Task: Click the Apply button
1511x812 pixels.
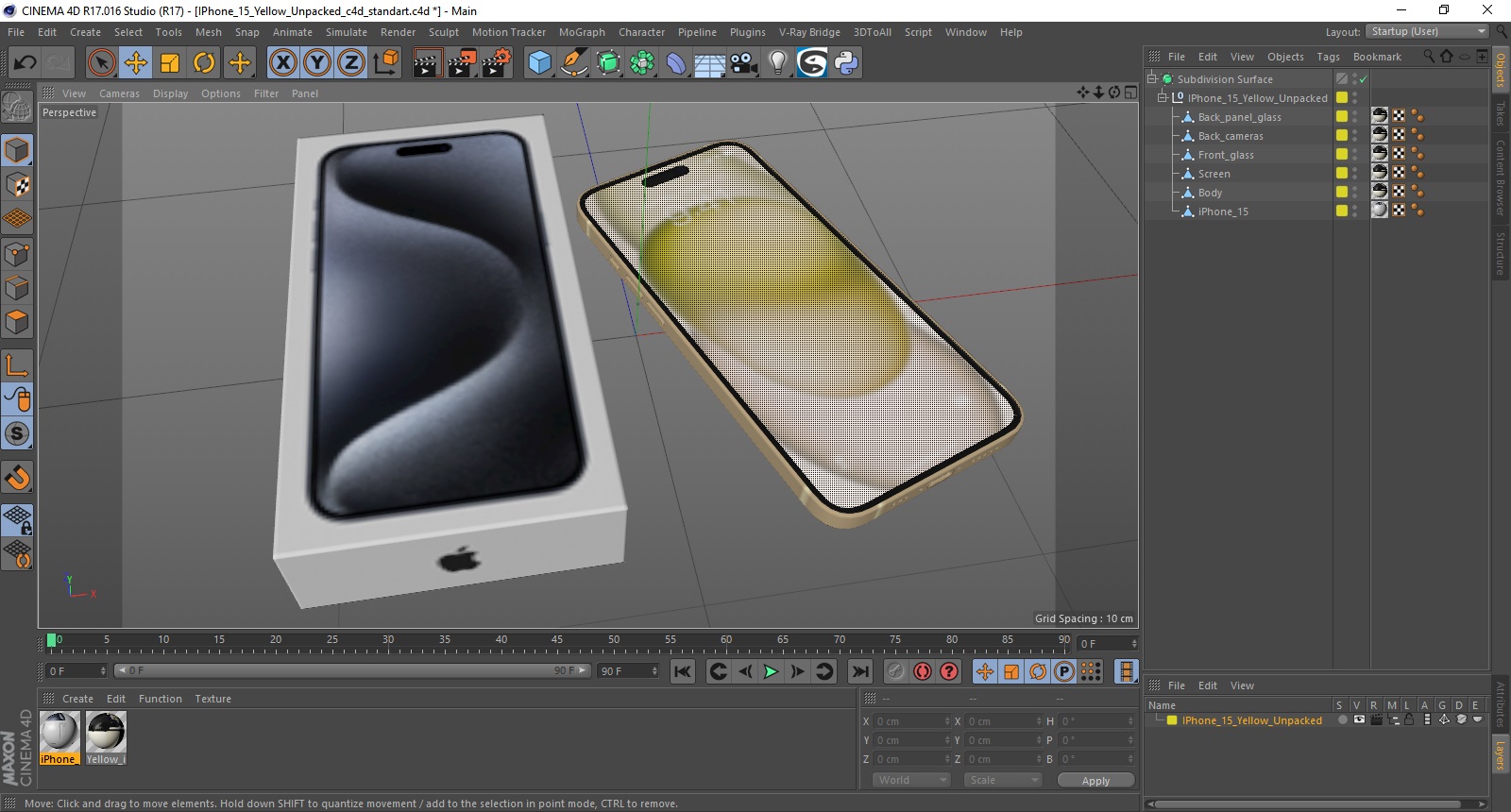Action: [x=1095, y=781]
